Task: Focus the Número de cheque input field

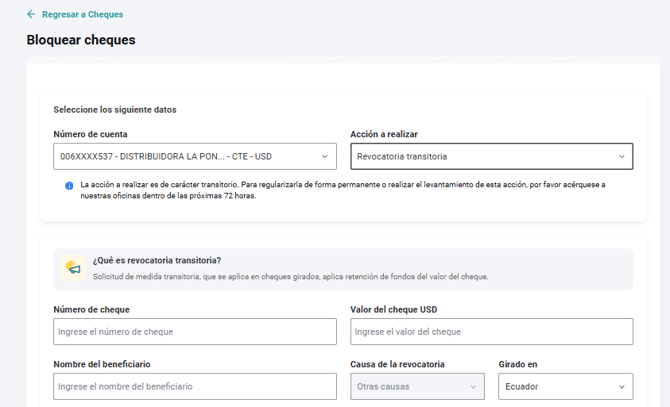Action: (195, 332)
